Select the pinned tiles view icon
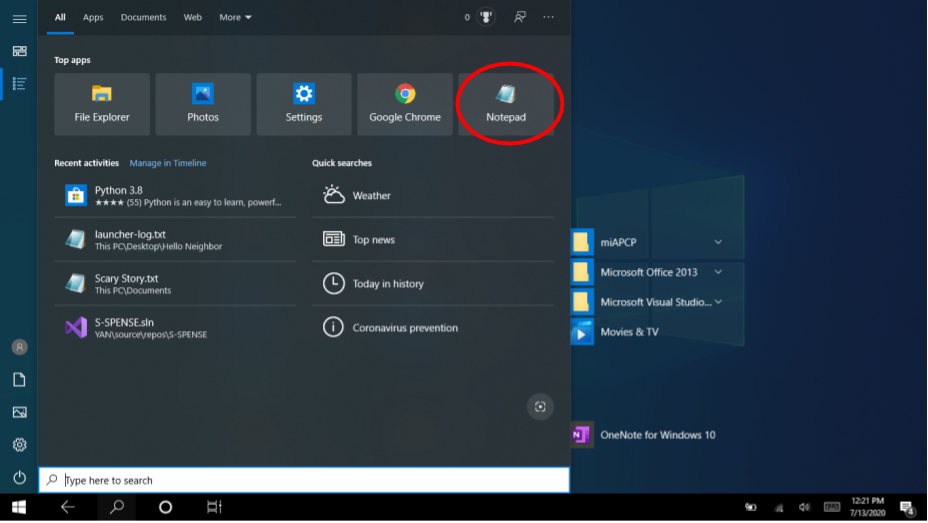Screen dimensions: 928x523 tap(20, 51)
